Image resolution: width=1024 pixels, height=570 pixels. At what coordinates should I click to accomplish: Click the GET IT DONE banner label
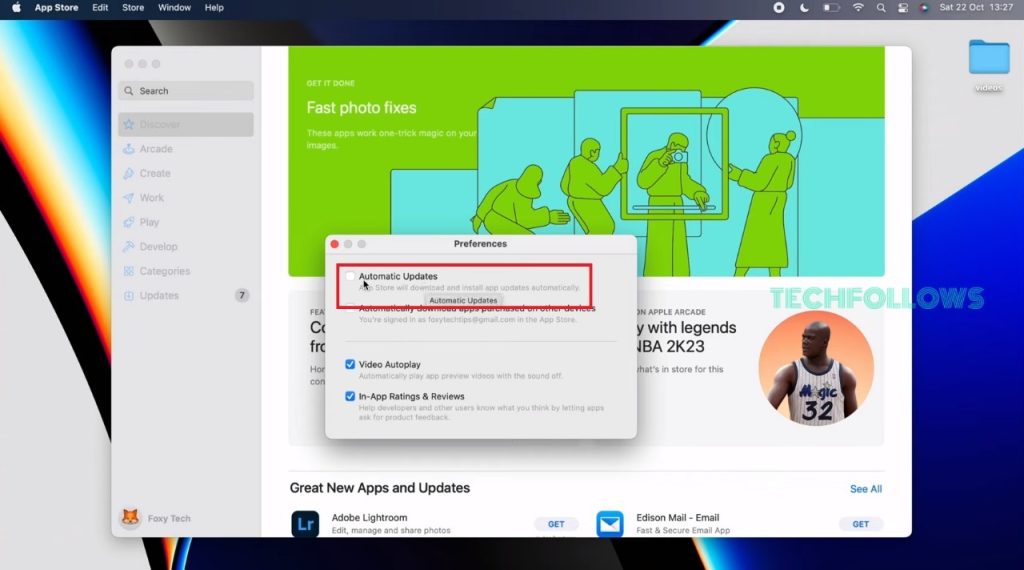click(x=330, y=83)
